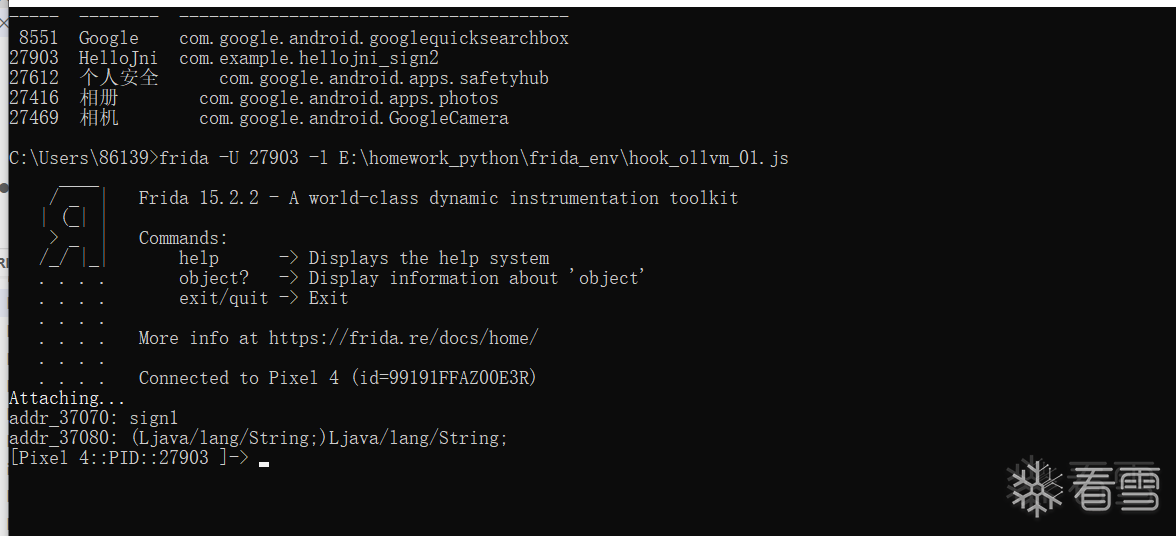This screenshot has height=536, width=1176.
Task: Click the snowflake watermark logo
Action: coord(1035,486)
